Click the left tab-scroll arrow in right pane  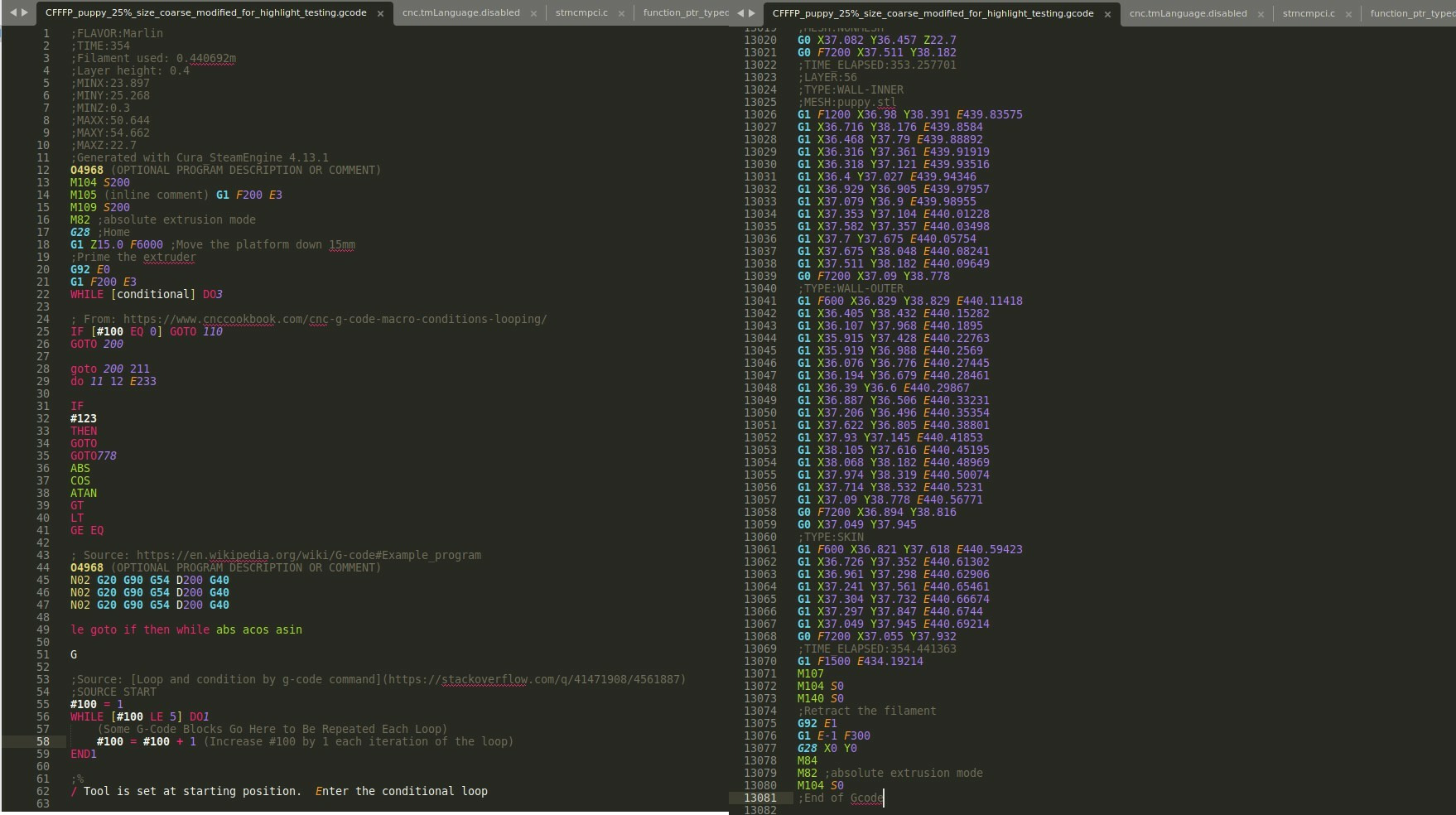(x=741, y=12)
